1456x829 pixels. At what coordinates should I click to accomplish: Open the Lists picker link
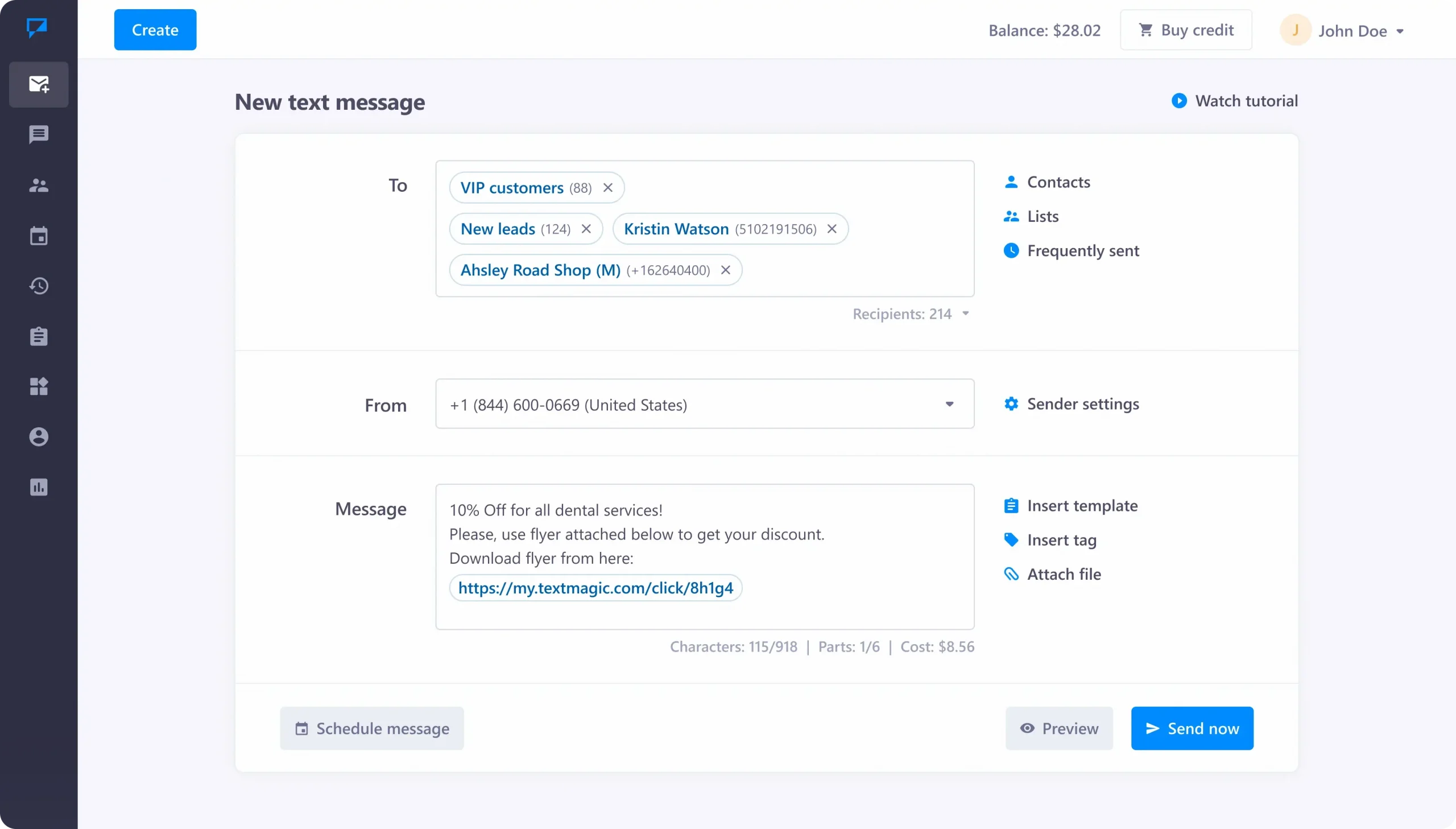tap(1043, 216)
